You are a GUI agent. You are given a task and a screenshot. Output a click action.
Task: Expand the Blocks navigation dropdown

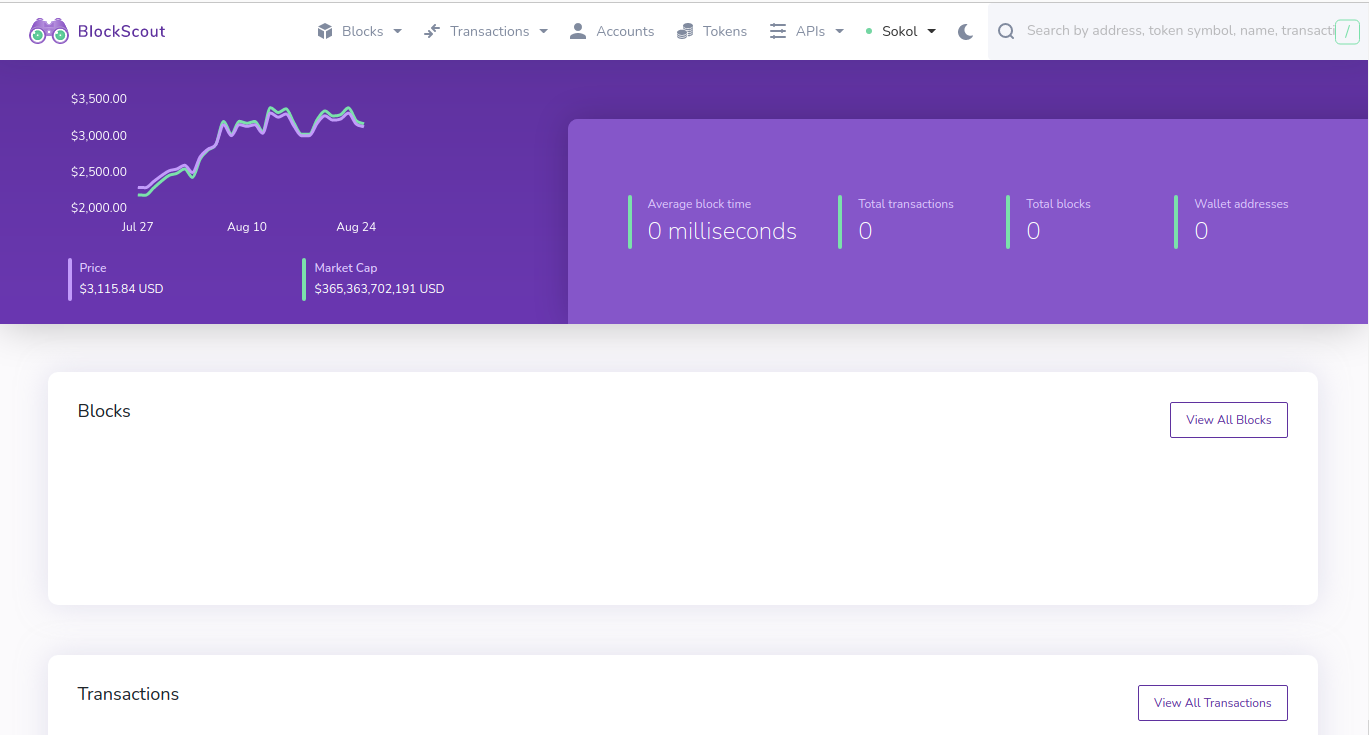tap(398, 31)
